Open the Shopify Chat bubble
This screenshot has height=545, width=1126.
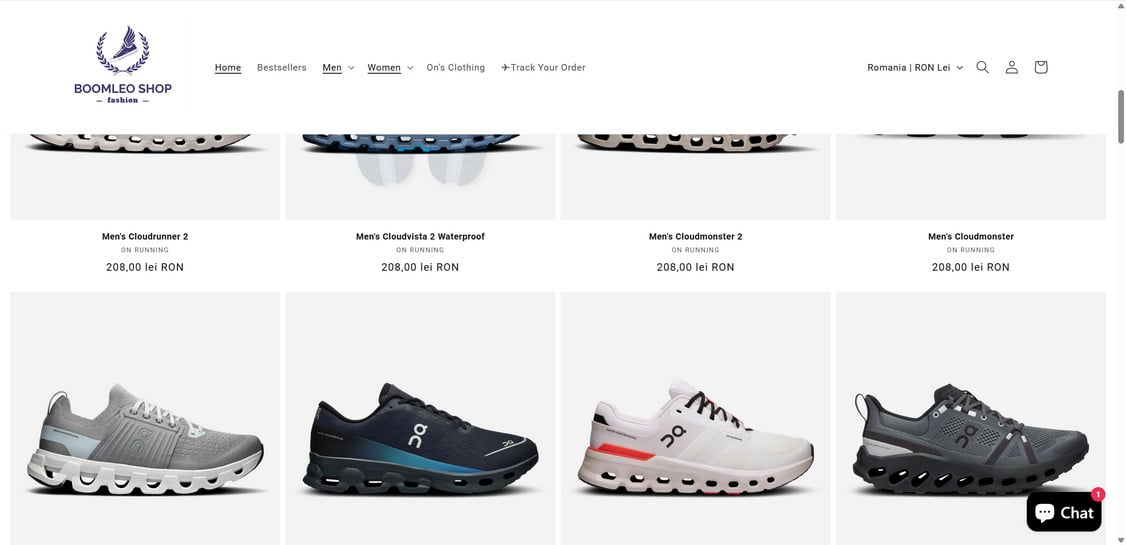point(1064,512)
